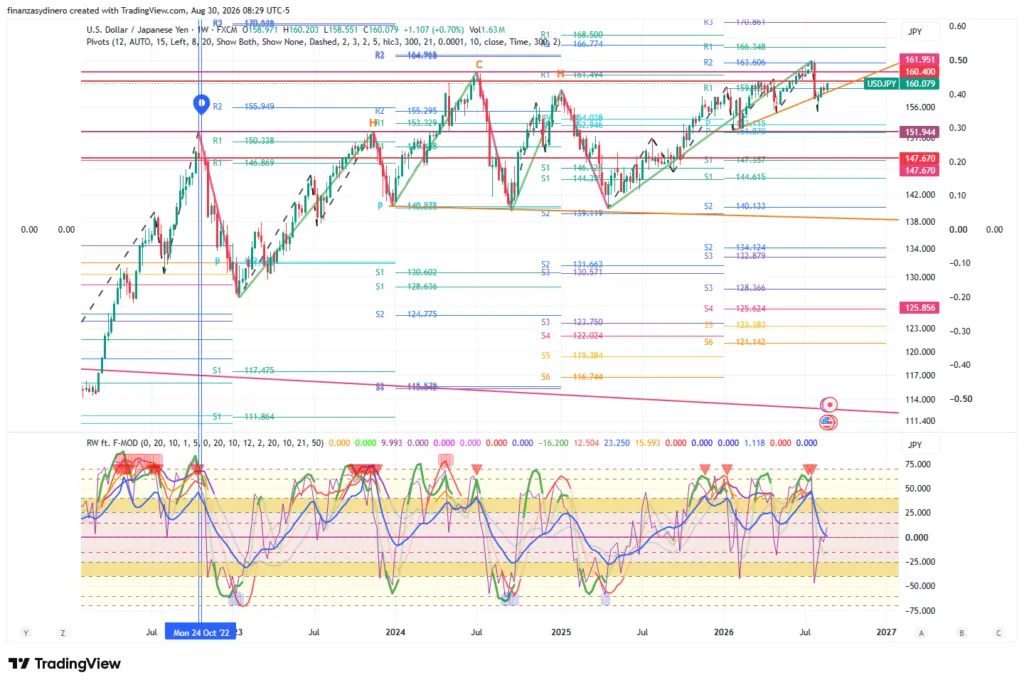Screen dimensions: 1024x685
Task: Click the red 160.400 price label
Action: (x=920, y=71)
